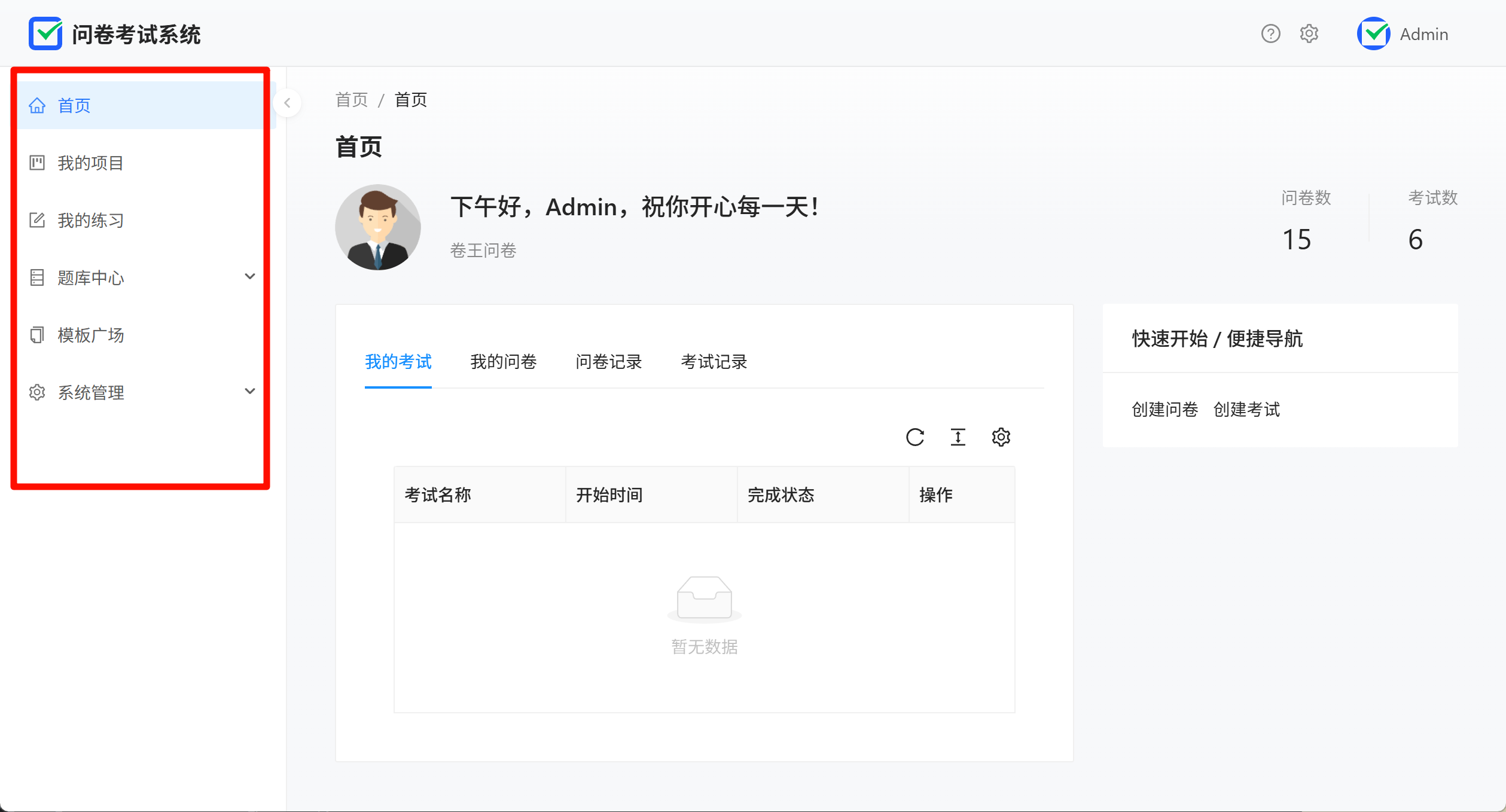Screen dimensions: 1506x812
Task: Click the 系统管理 gear icon
Action: point(37,392)
